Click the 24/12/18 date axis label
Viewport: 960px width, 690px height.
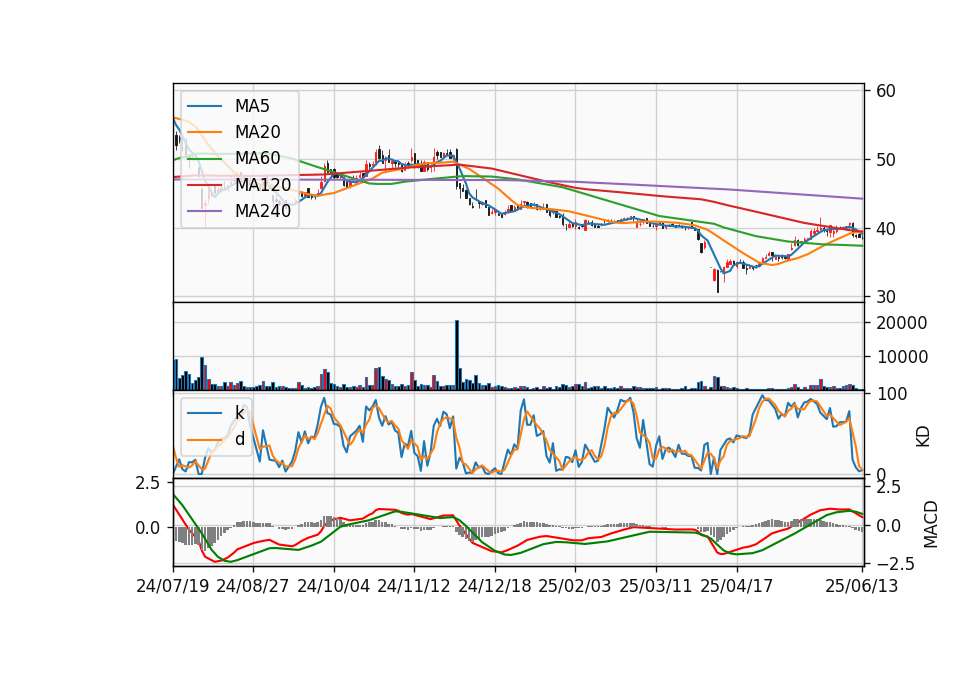495,586
